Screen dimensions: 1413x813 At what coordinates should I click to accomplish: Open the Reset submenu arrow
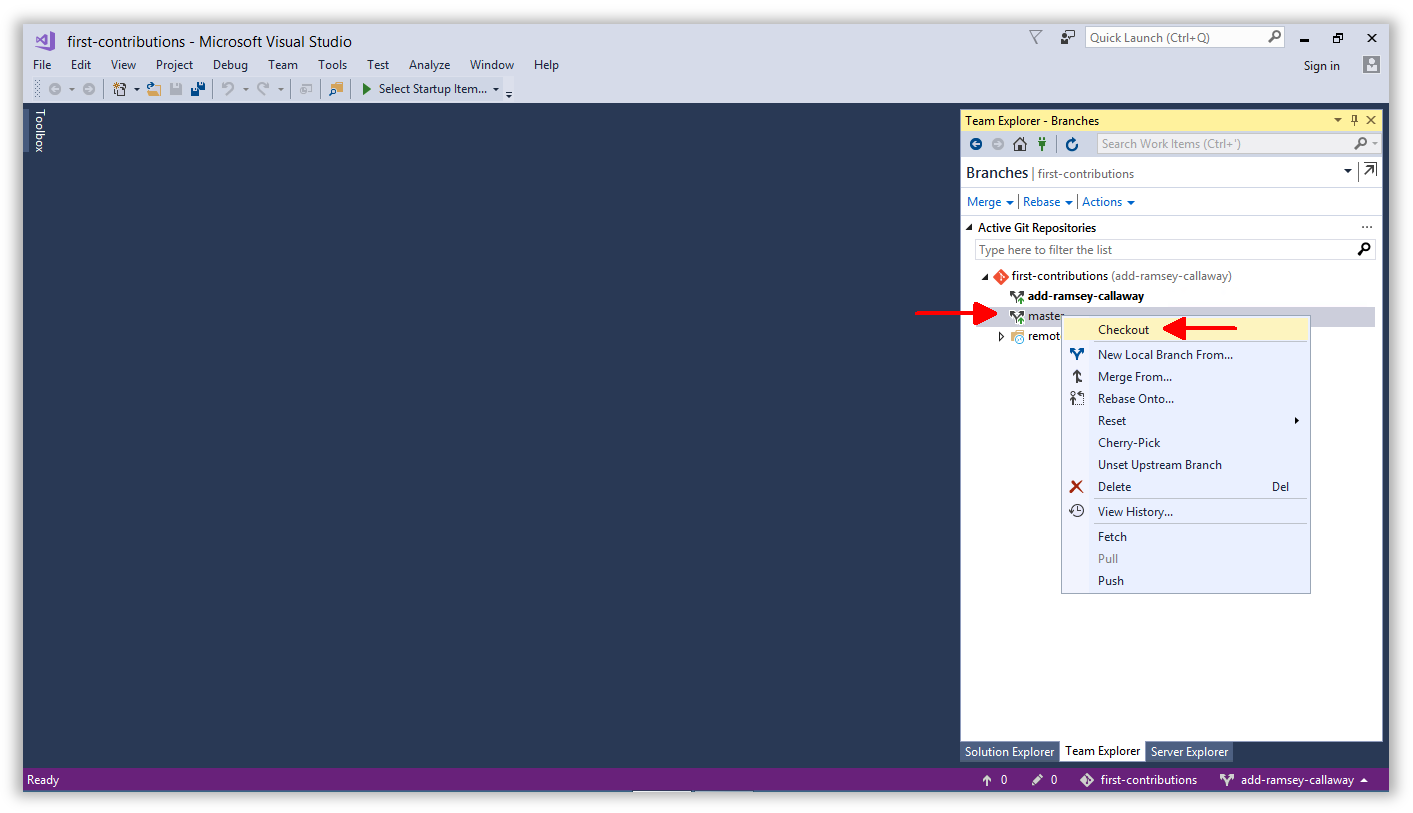(x=1297, y=421)
